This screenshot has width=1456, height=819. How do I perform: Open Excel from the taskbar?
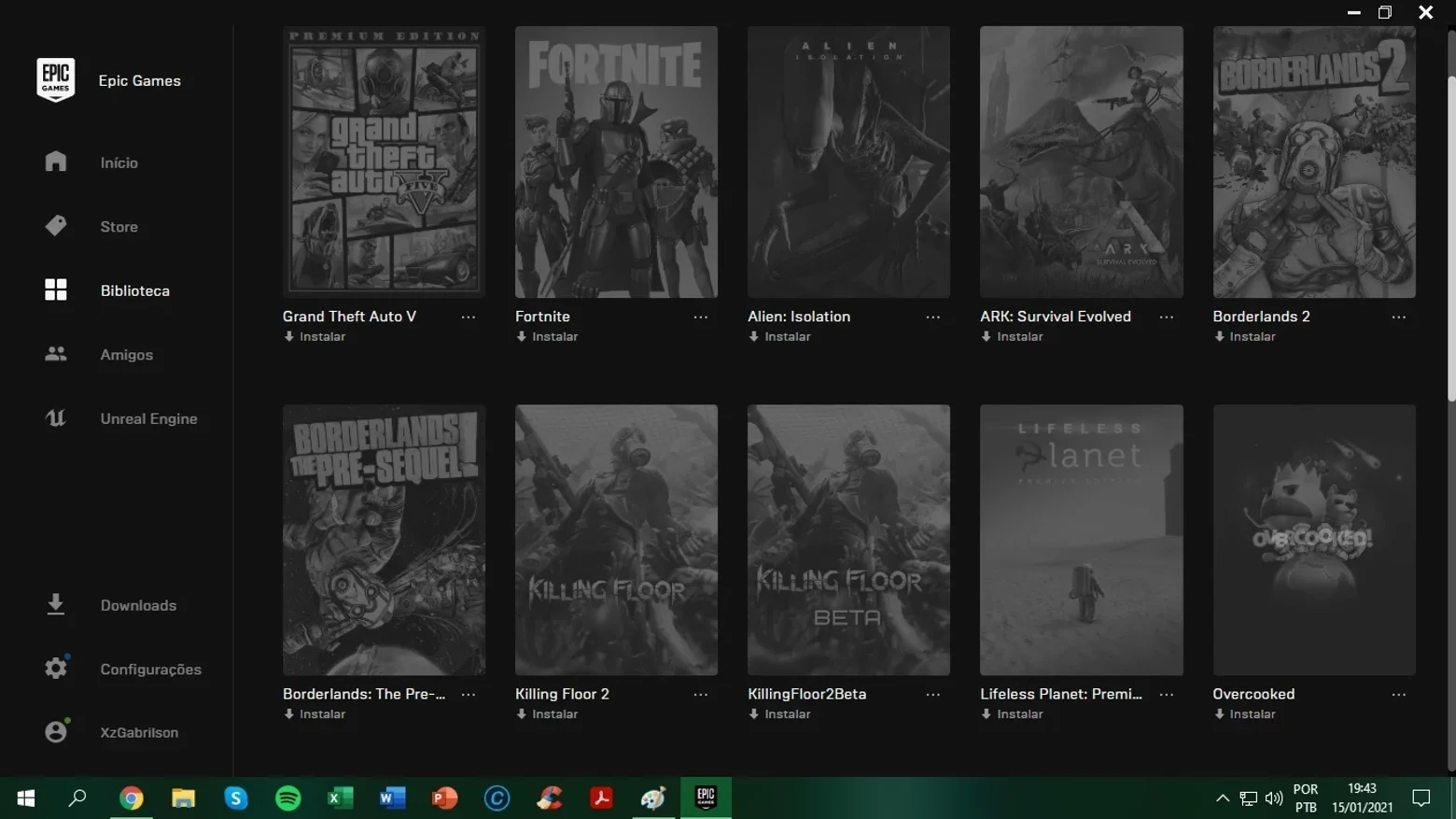(341, 798)
